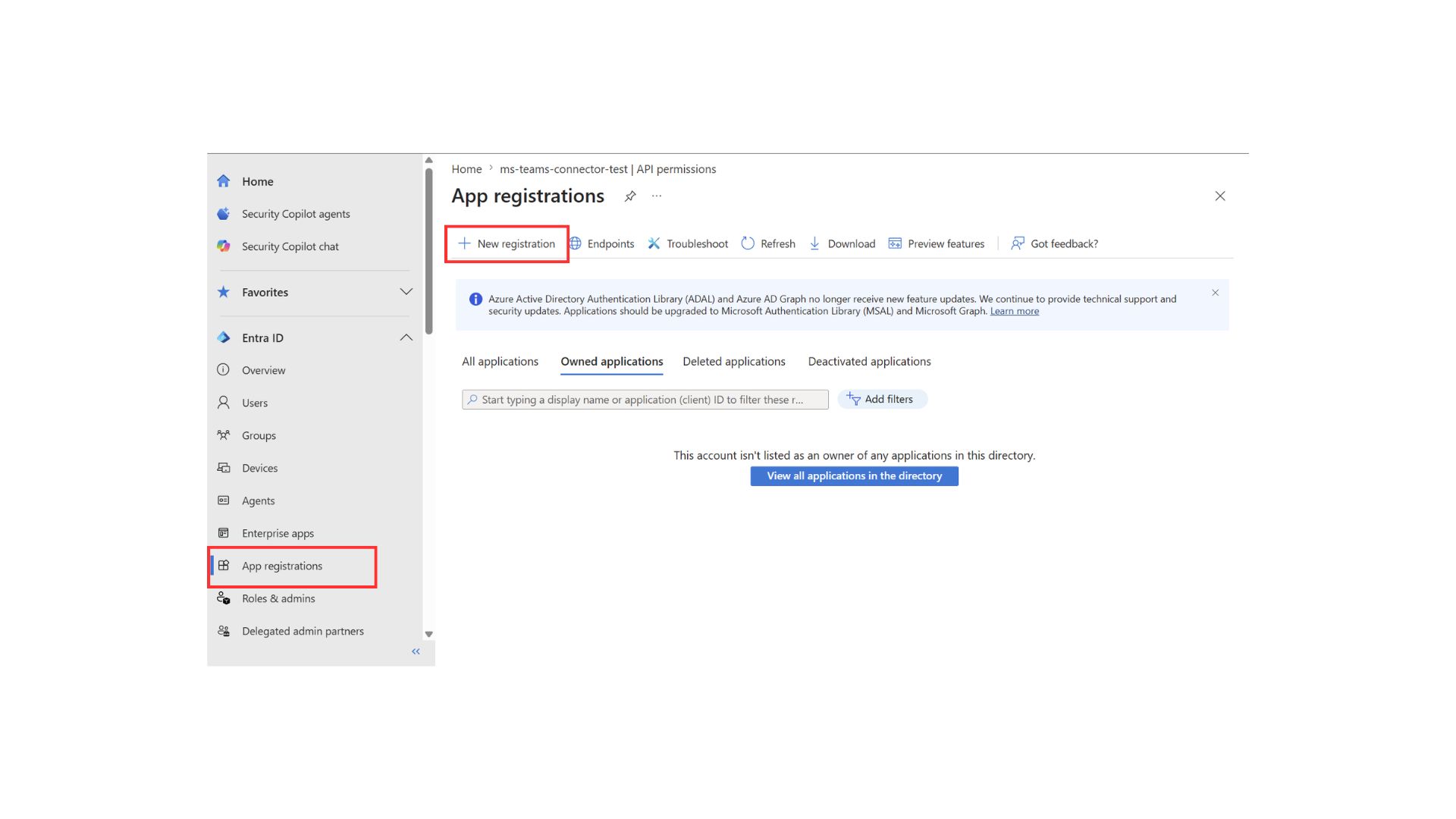Image resolution: width=1456 pixels, height=819 pixels.
Task: Click the Refresh circular arrow icon
Action: coord(748,243)
